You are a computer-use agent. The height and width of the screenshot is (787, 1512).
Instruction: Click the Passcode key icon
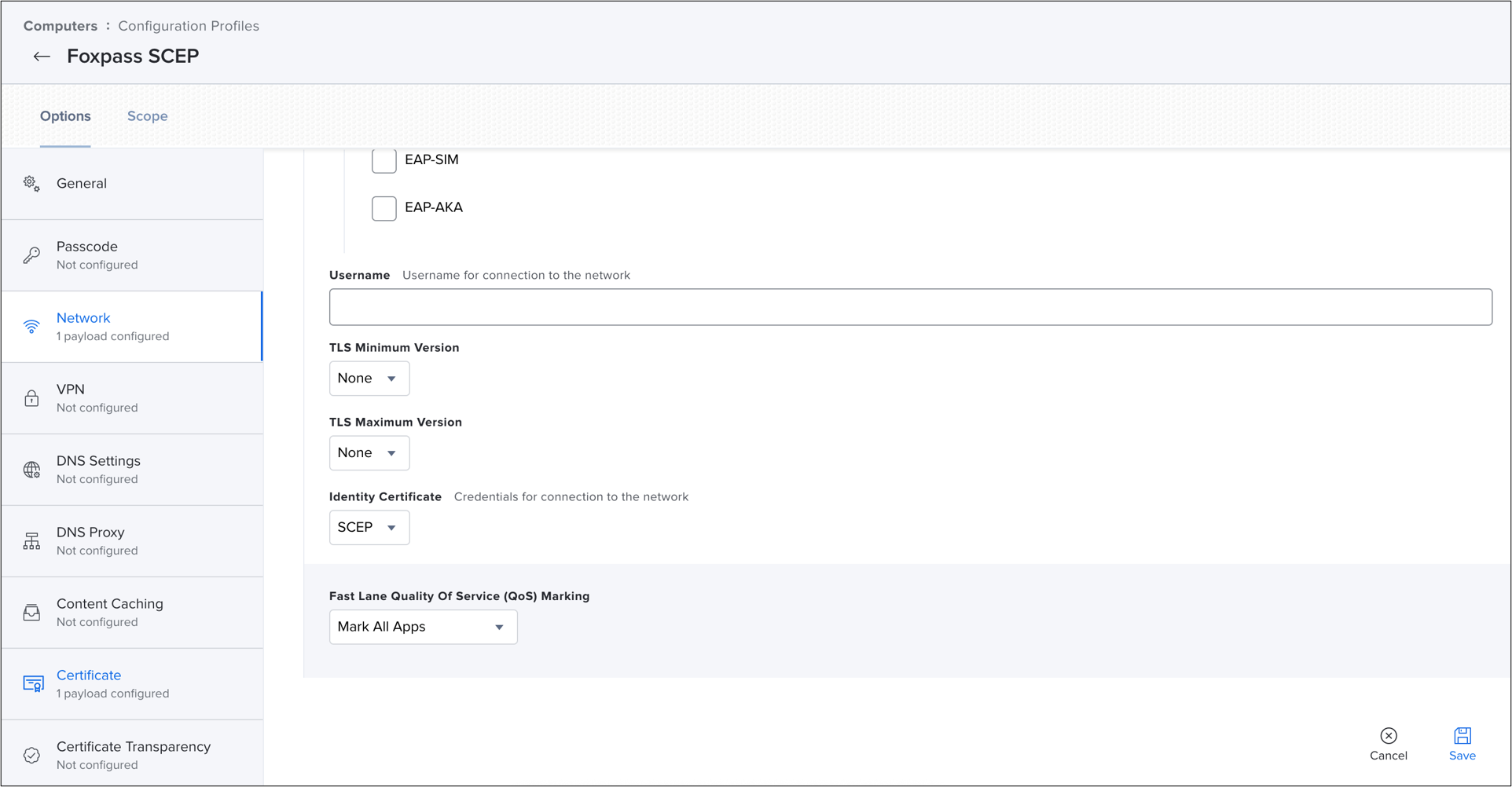tap(31, 255)
